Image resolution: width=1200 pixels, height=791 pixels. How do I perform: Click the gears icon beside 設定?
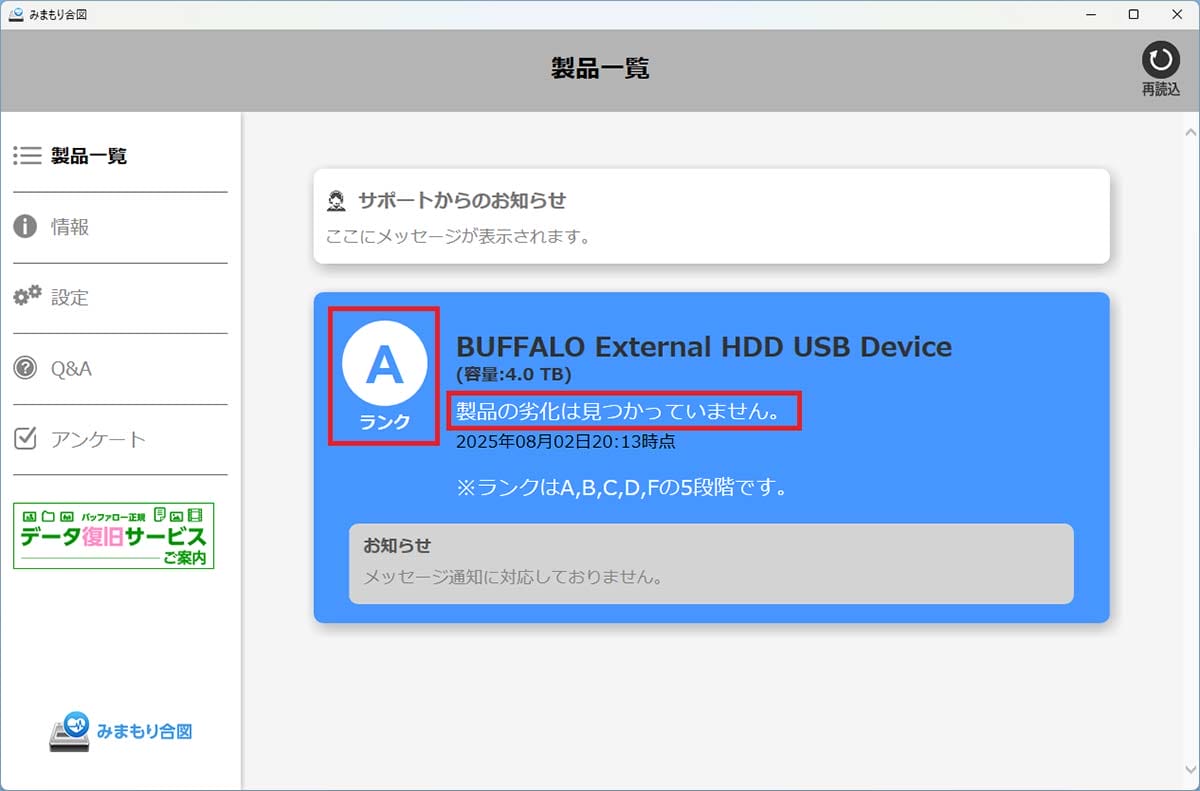(x=27, y=296)
